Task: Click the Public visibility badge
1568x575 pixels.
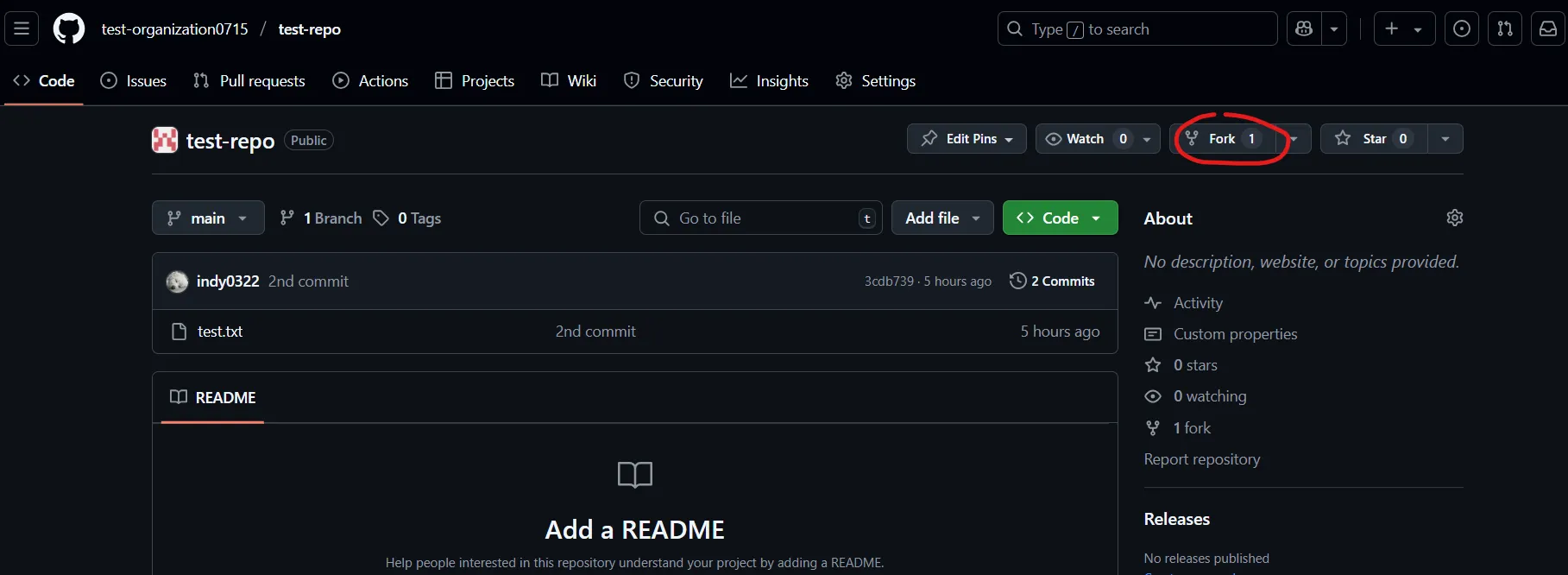Action: click(x=309, y=140)
